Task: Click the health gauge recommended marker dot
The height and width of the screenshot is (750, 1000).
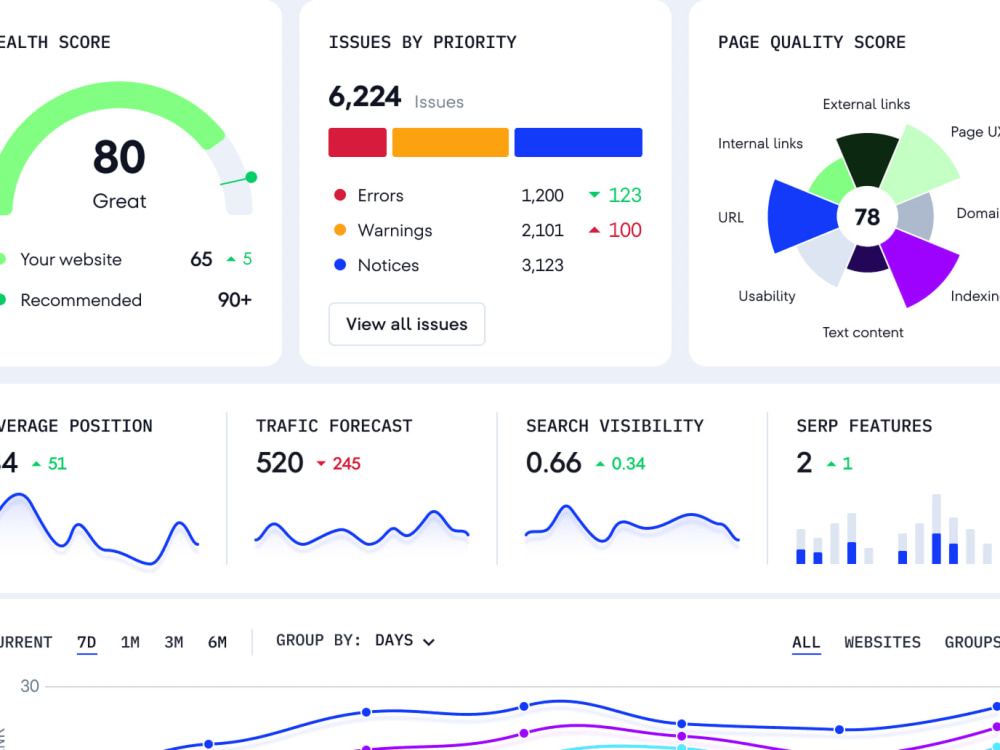Action: pos(251,177)
